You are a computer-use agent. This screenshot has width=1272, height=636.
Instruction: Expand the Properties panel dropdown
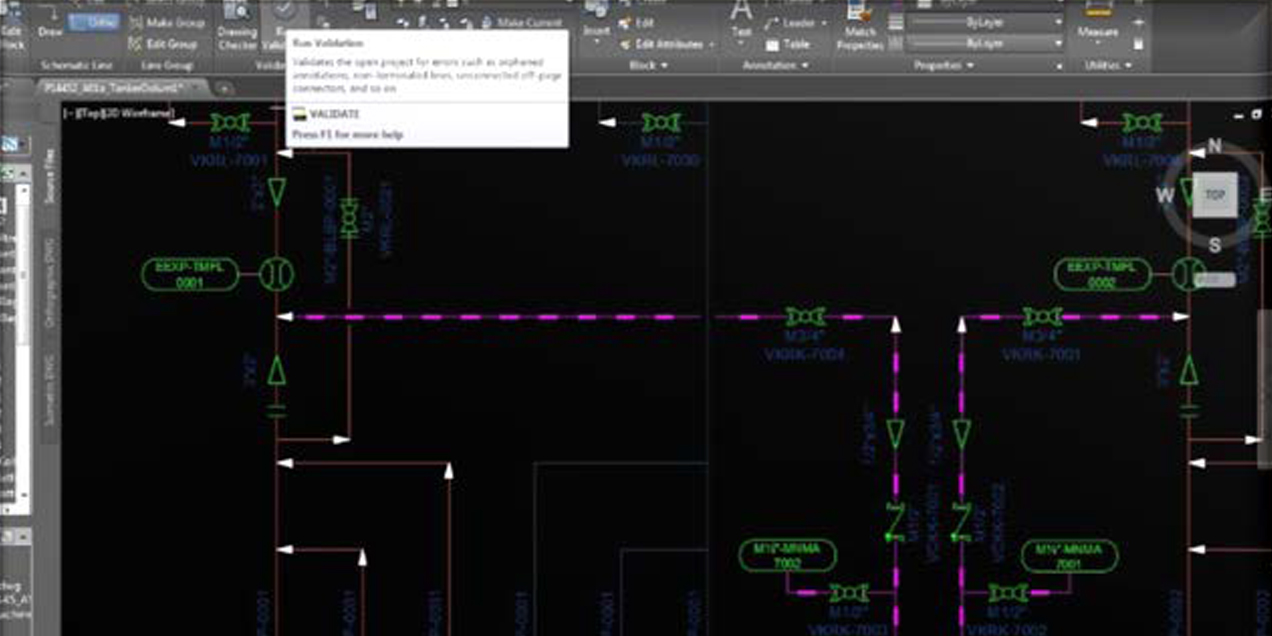943,65
